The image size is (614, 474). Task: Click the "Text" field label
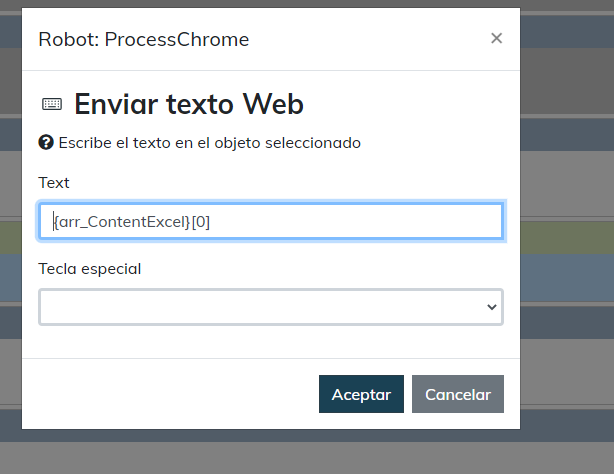[x=54, y=183]
